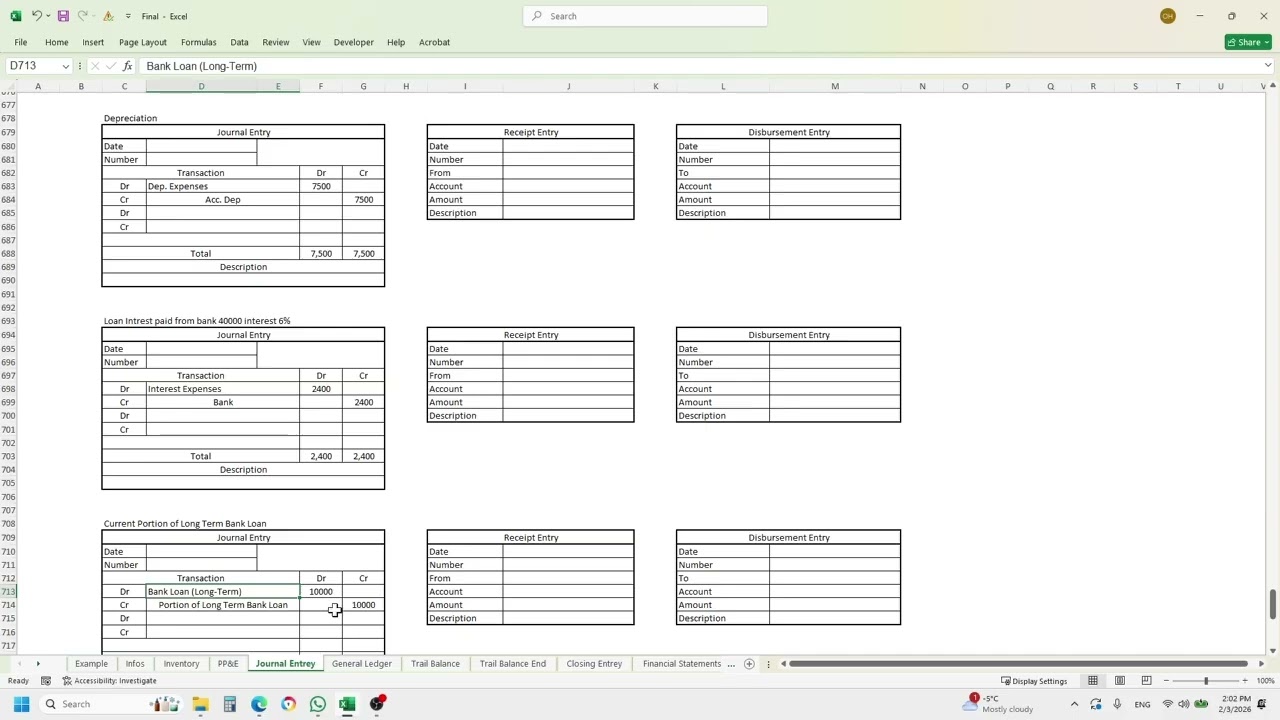
Task: Open Display Settings in status bar
Action: click(1035, 681)
